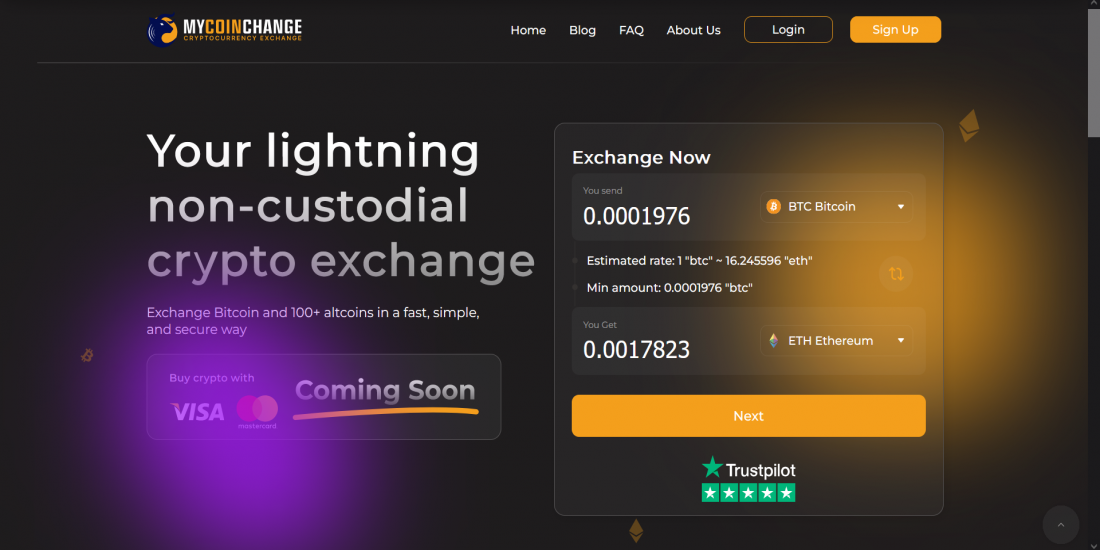
Task: Click the orange Next button
Action: click(749, 416)
